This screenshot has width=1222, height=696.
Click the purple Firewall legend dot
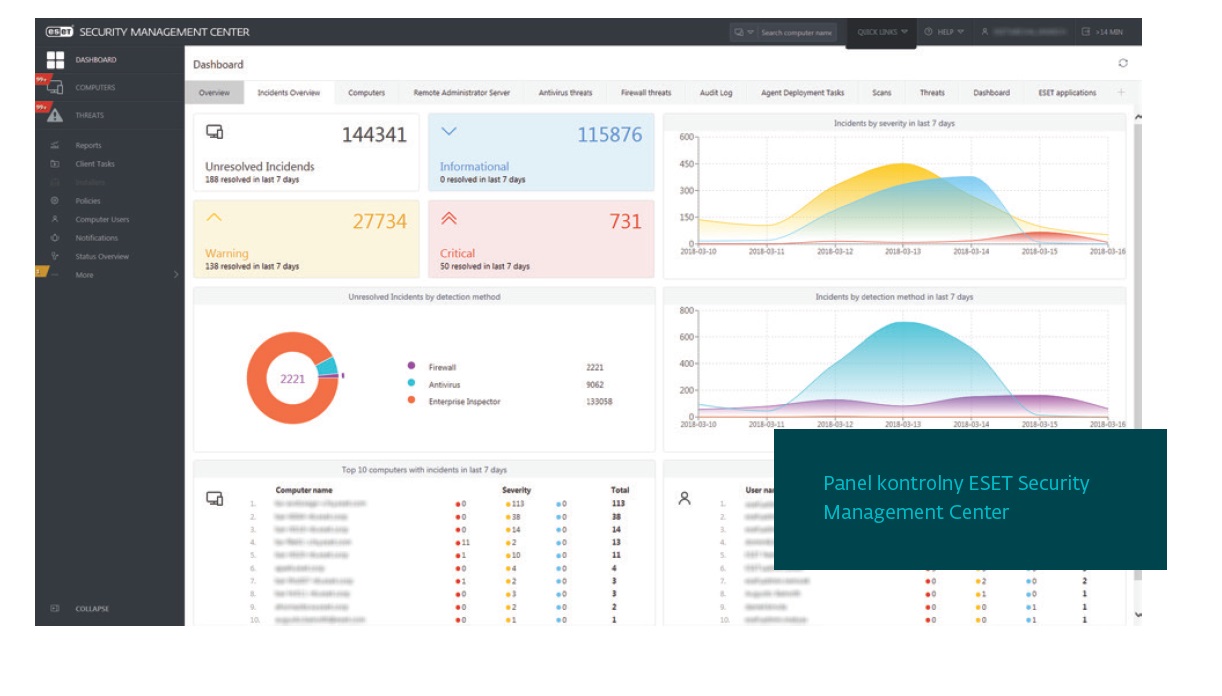click(411, 366)
